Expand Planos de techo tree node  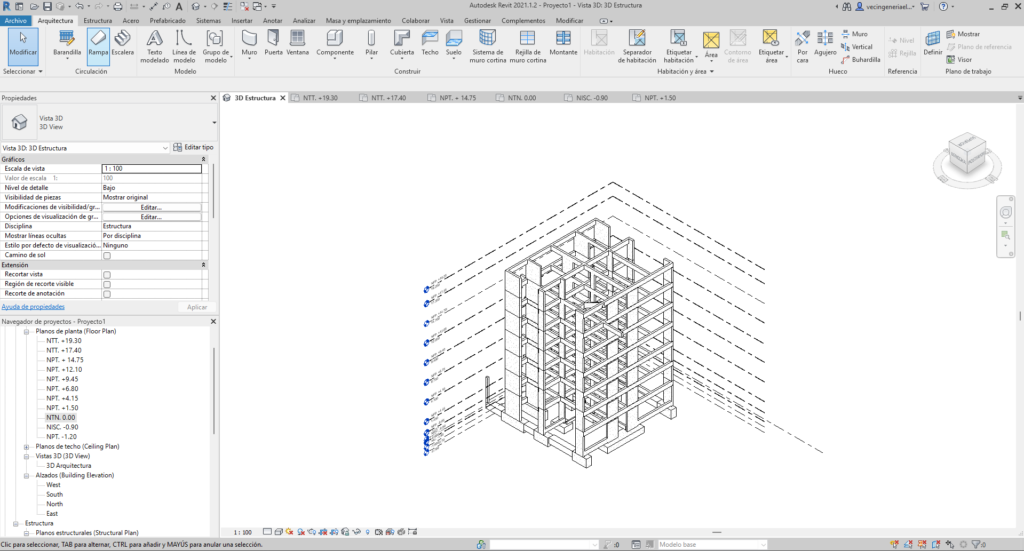(x=27, y=447)
